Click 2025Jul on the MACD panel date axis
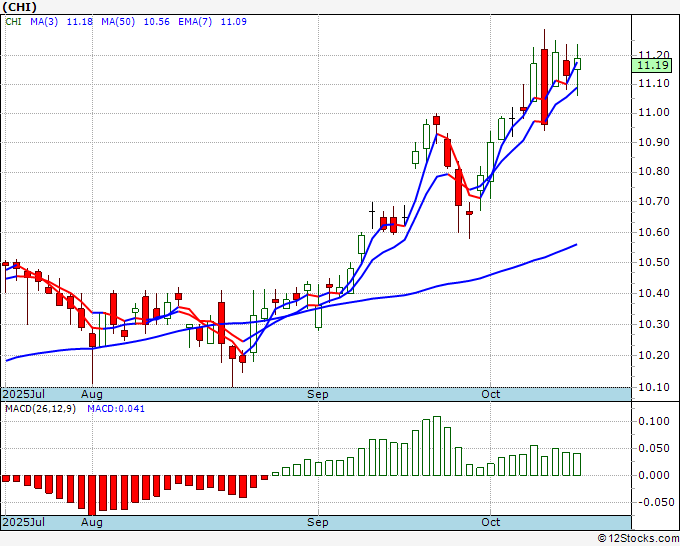This screenshot has width=680, height=546. pos(23,522)
